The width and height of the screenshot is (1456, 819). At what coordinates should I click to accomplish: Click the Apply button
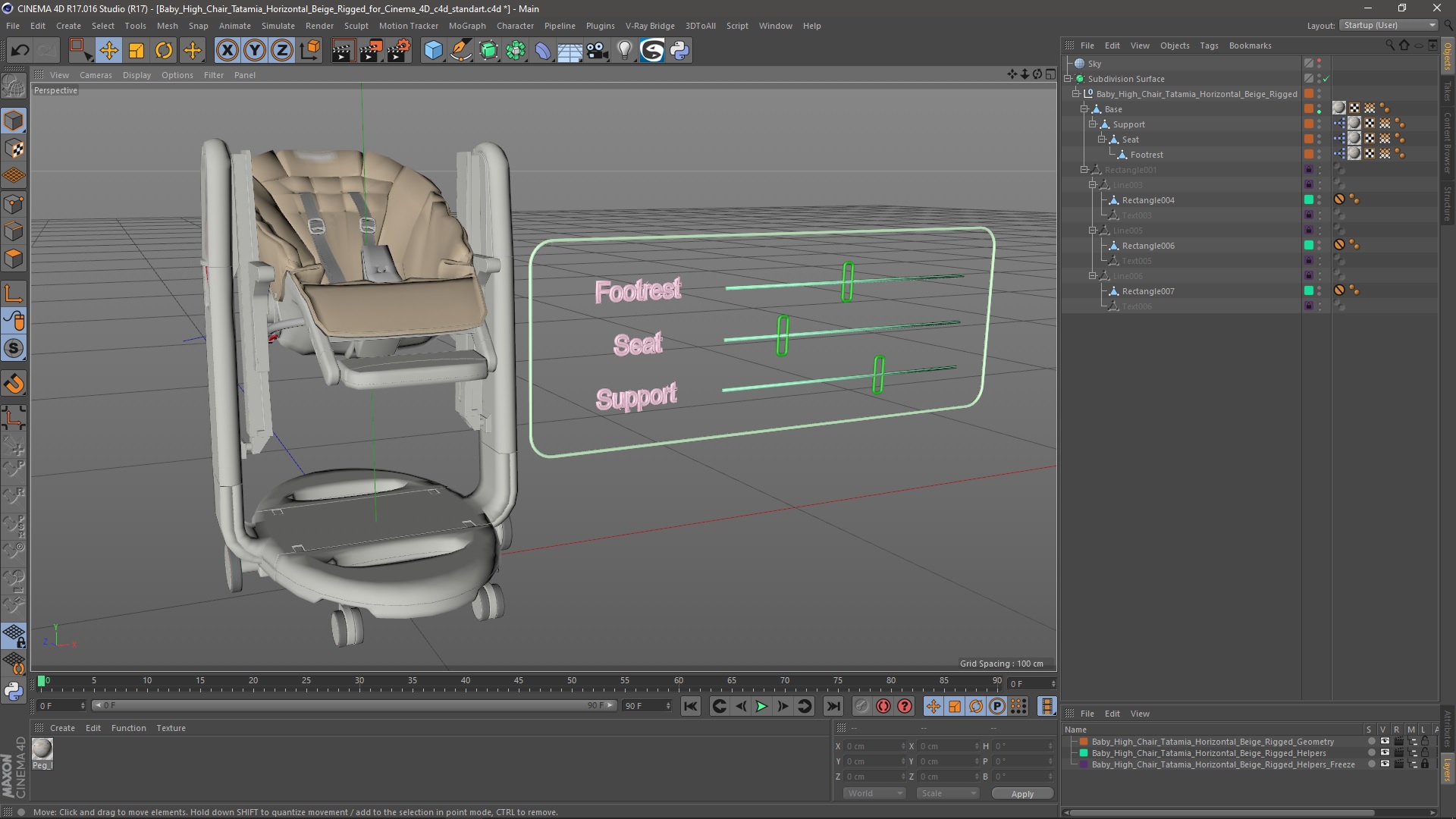(1022, 793)
